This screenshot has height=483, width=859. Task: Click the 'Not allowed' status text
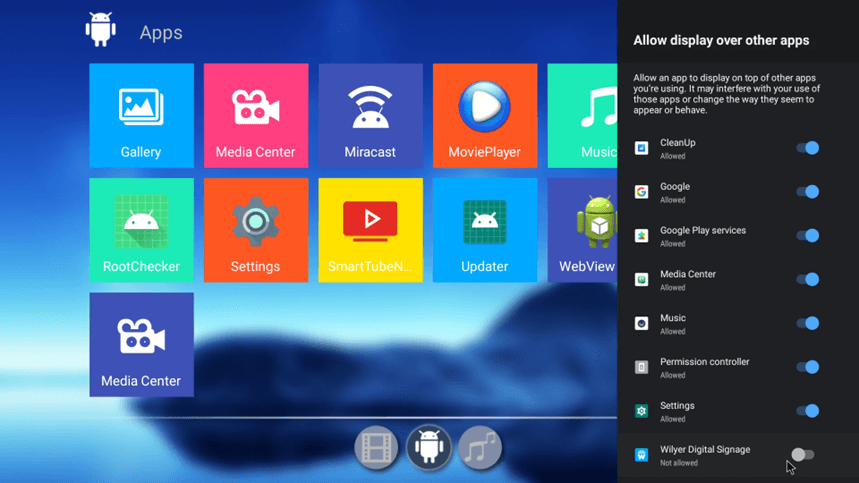pyautogui.click(x=679, y=463)
